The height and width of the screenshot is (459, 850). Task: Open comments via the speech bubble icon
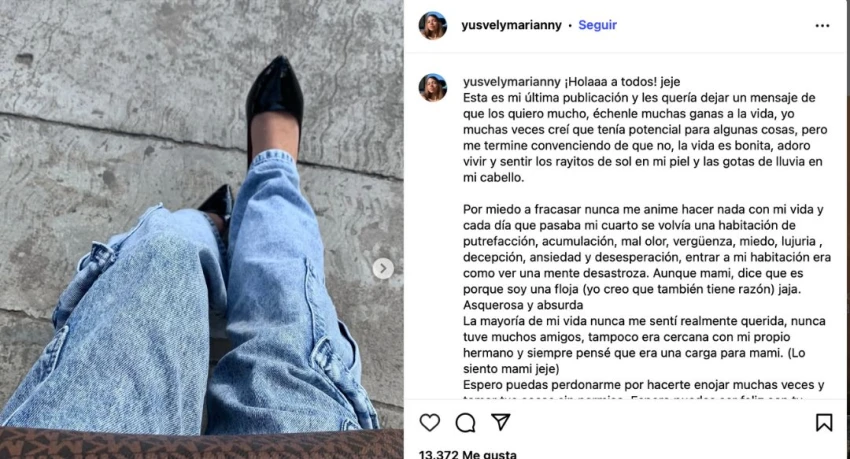[x=465, y=423]
